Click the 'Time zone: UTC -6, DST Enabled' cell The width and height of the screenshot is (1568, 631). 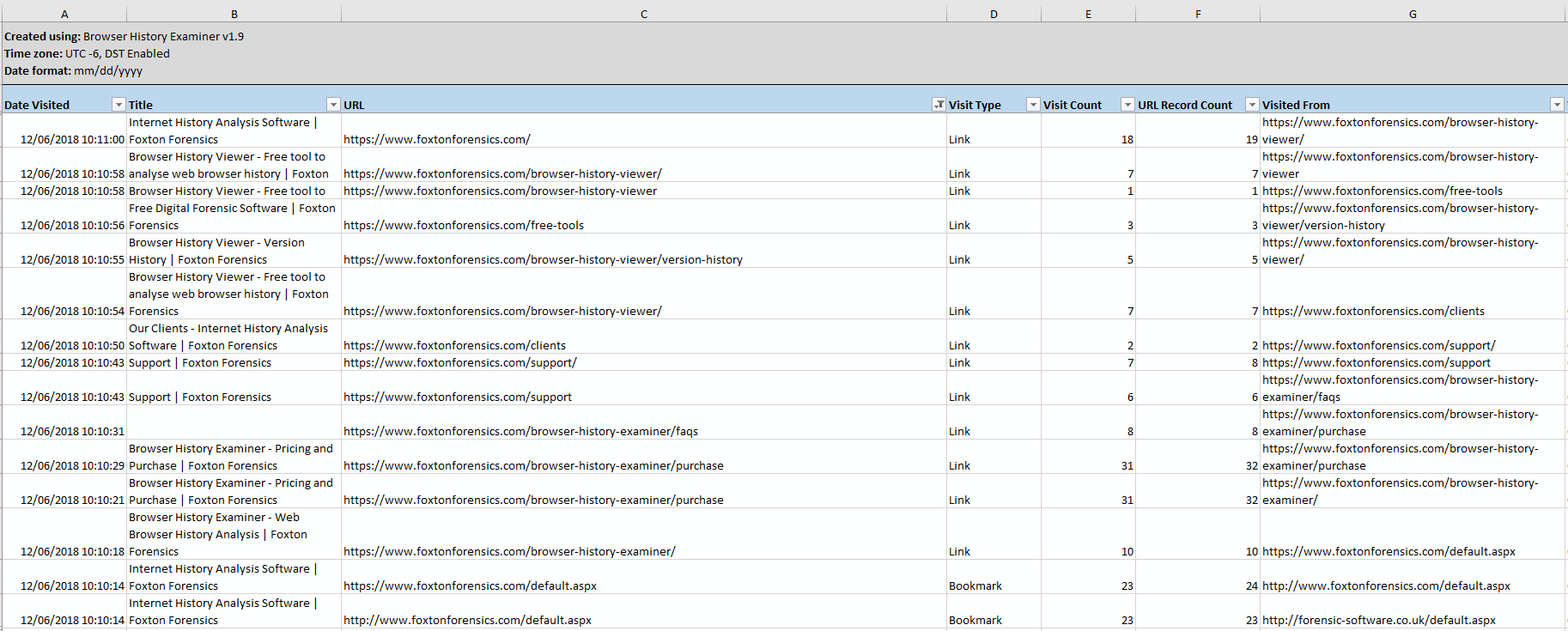[x=87, y=53]
